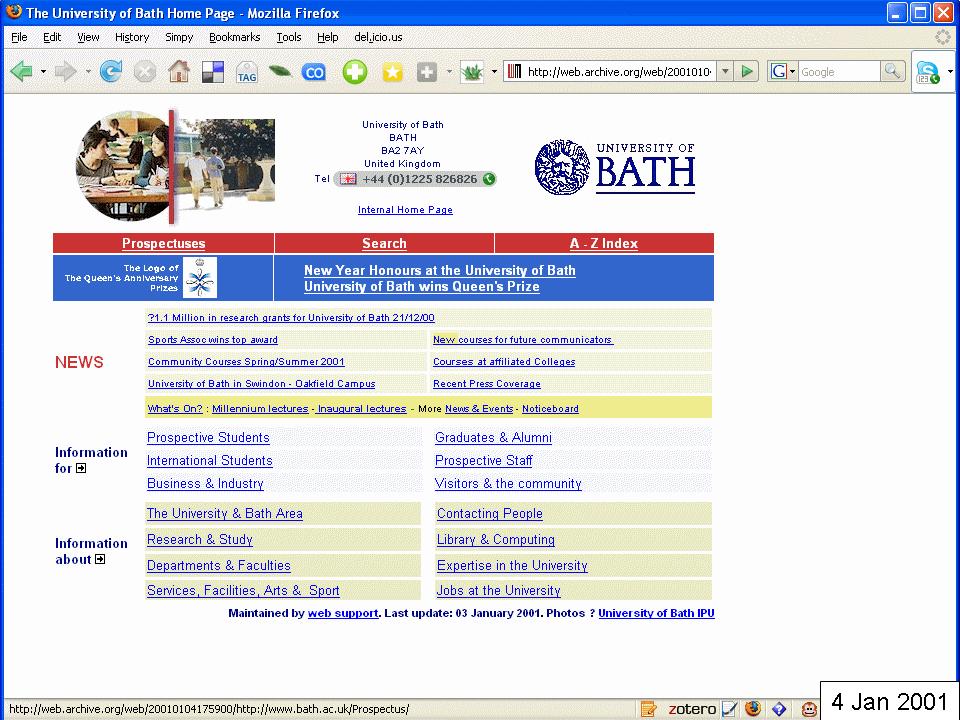This screenshot has width=960, height=720.
Task: Open del.icio.us checkered bookmarks icon
Action: click(x=213, y=72)
